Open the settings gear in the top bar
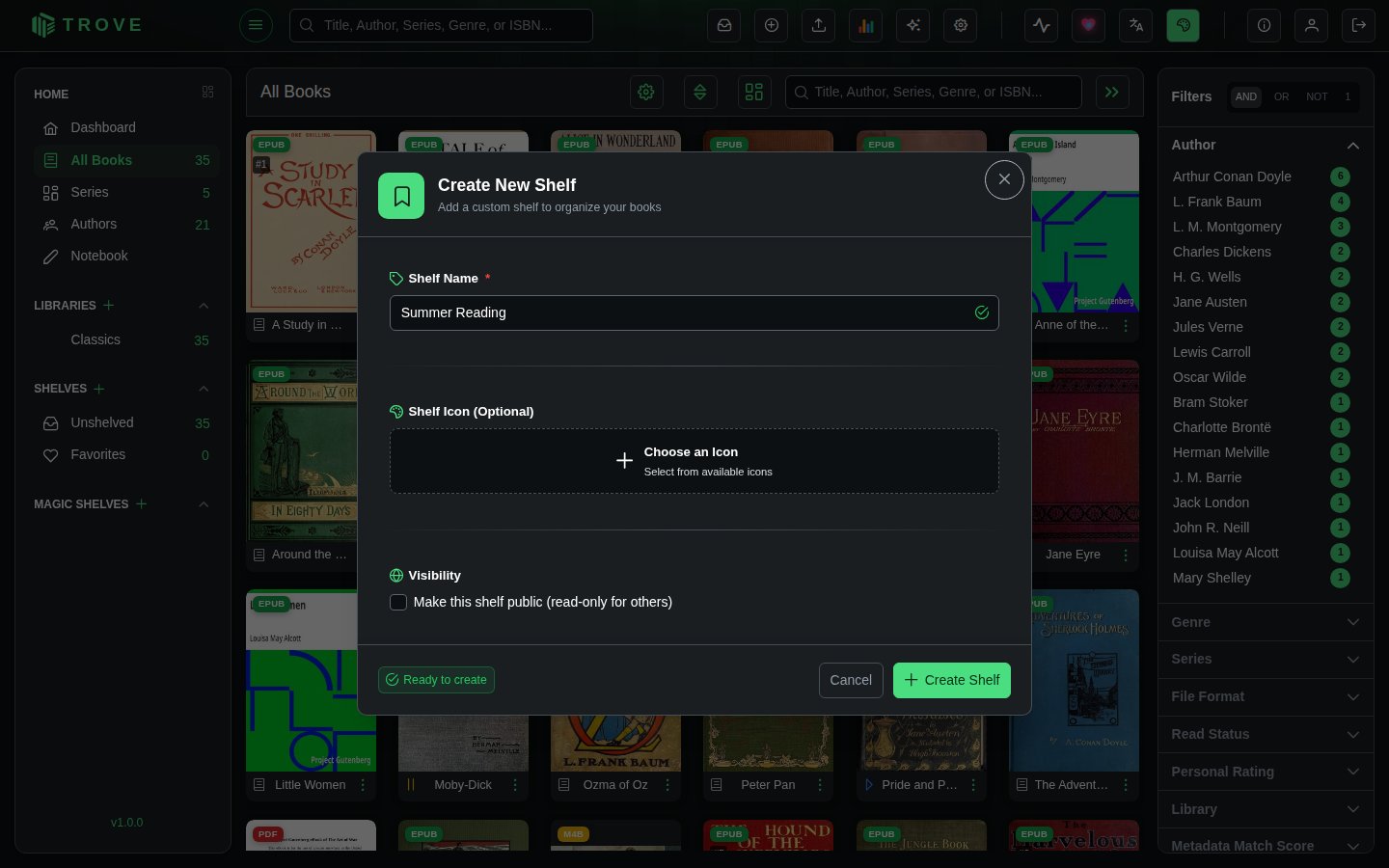1389x868 pixels. click(961, 25)
